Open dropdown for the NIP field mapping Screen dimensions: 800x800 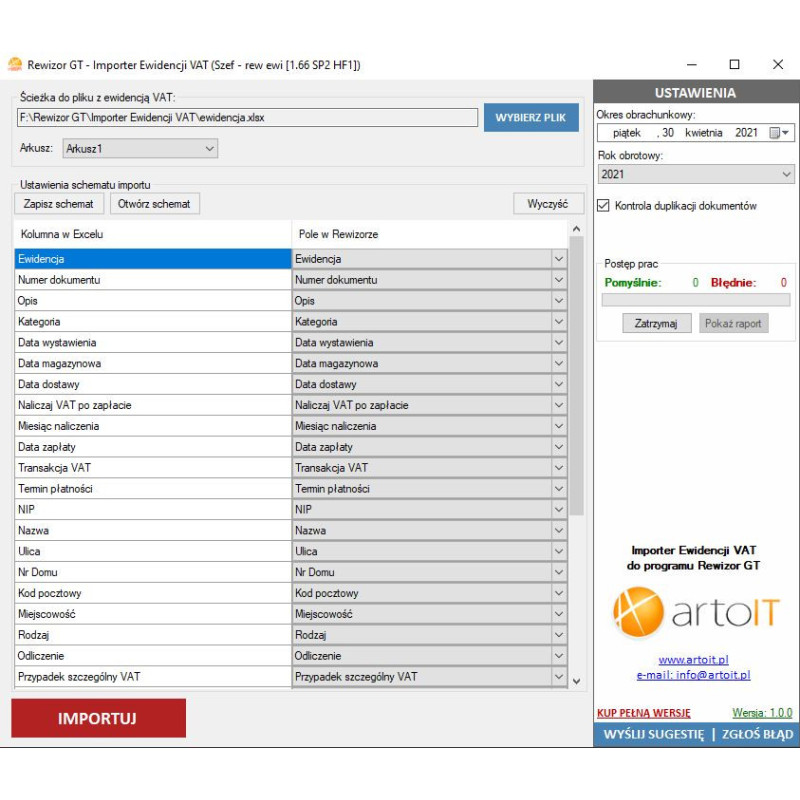(x=558, y=509)
